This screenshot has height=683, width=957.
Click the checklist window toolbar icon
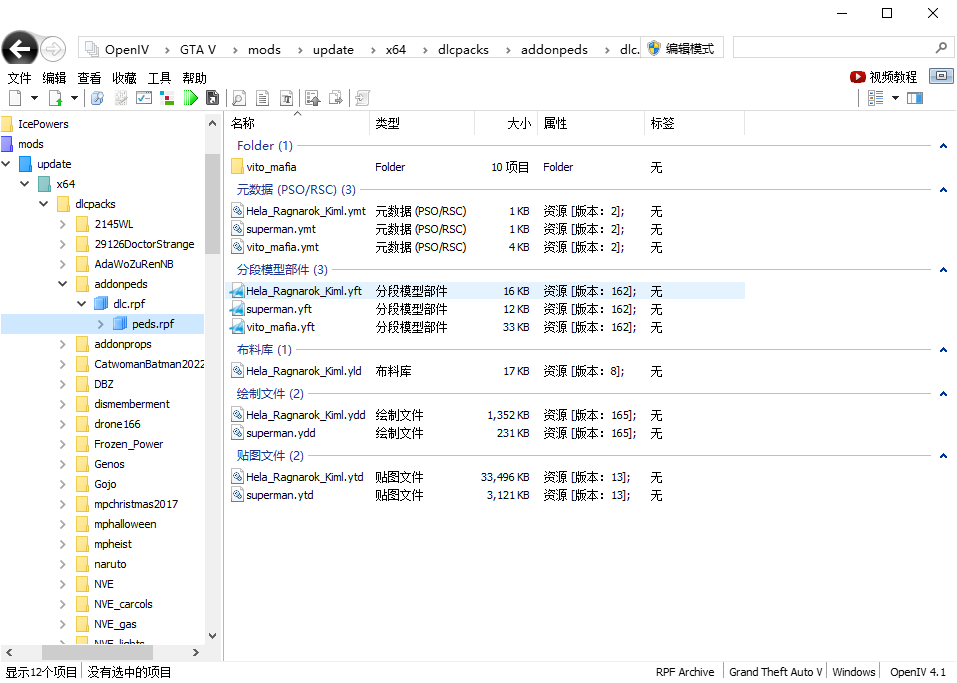pyautogui.click(x=144, y=98)
